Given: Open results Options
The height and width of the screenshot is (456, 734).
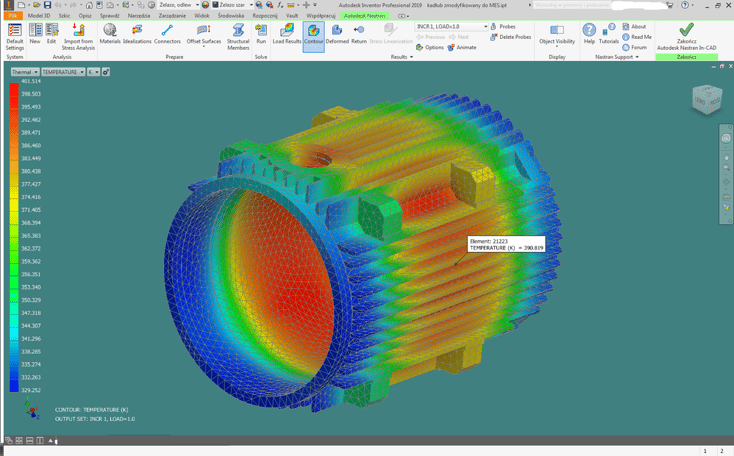Looking at the screenshot, I should click(x=430, y=47).
